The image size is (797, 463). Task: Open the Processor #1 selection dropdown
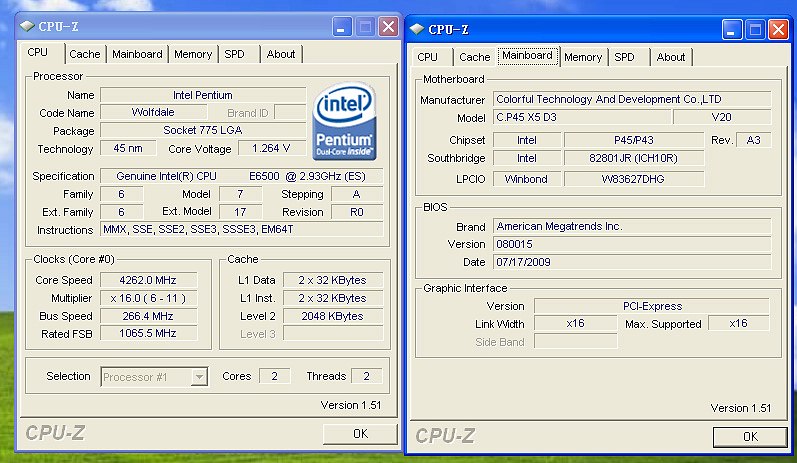(x=199, y=377)
